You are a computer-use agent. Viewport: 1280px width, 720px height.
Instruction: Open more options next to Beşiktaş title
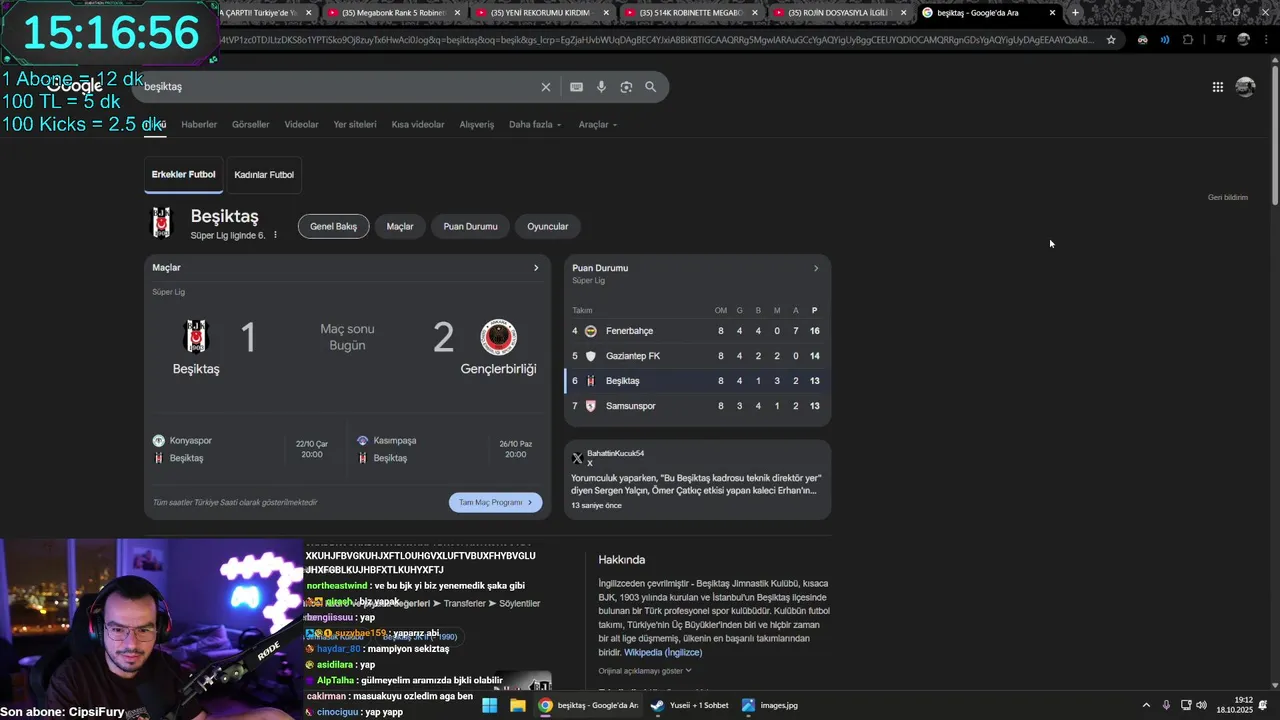tap(275, 235)
